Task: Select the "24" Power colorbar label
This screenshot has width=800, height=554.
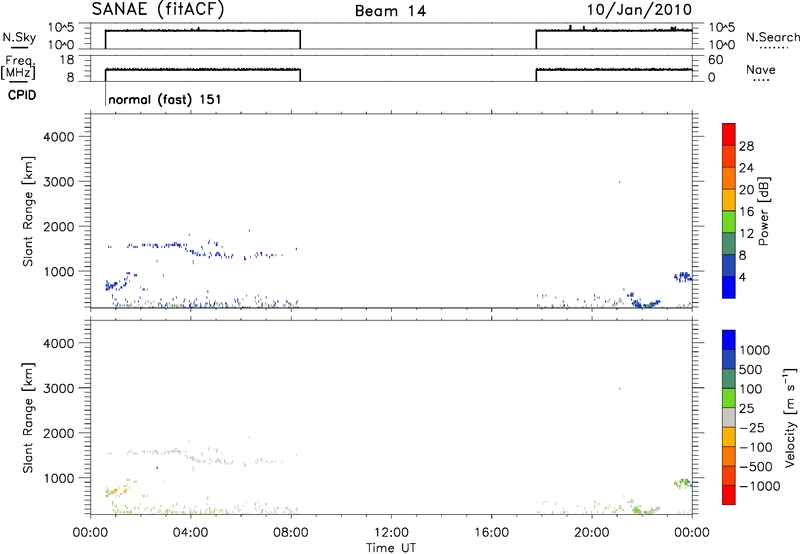Action: click(x=746, y=168)
